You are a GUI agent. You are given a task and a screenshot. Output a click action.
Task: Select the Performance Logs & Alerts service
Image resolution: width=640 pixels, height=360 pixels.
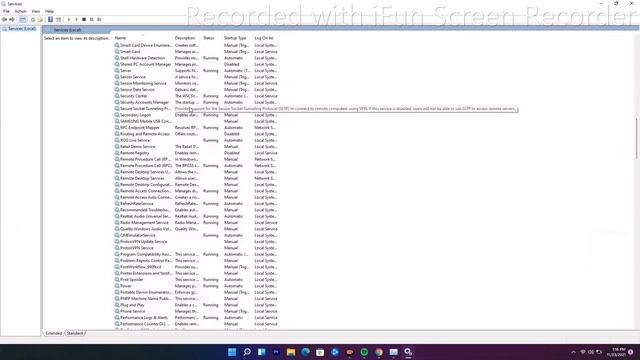(x=196, y=318)
